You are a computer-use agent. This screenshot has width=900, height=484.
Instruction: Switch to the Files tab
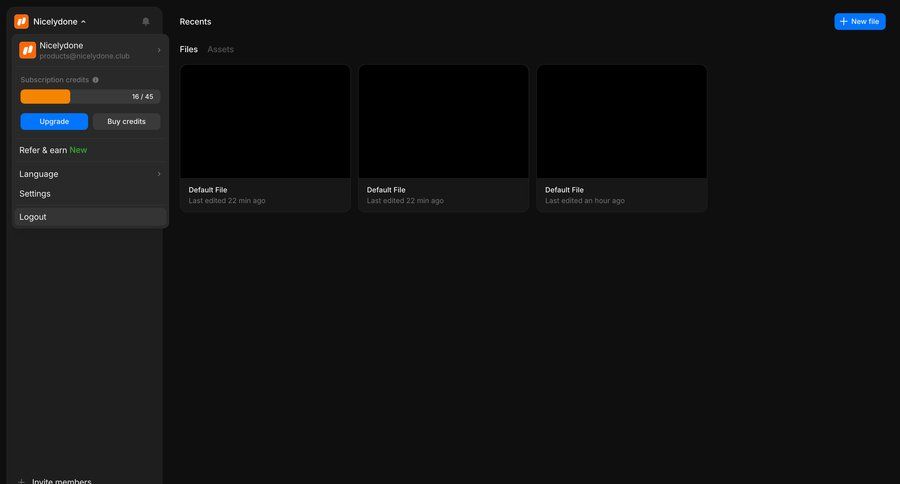188,49
